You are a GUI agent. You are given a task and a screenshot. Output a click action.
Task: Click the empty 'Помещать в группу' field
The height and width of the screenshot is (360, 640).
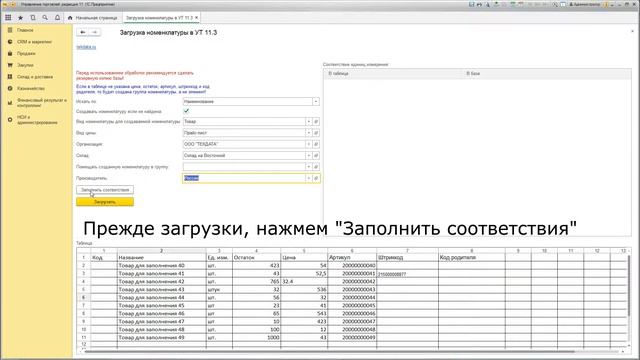(244, 167)
